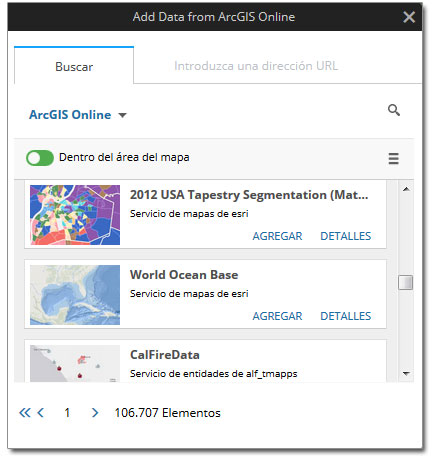Select the Buscar tab
The height and width of the screenshot is (460, 437).
(74, 66)
